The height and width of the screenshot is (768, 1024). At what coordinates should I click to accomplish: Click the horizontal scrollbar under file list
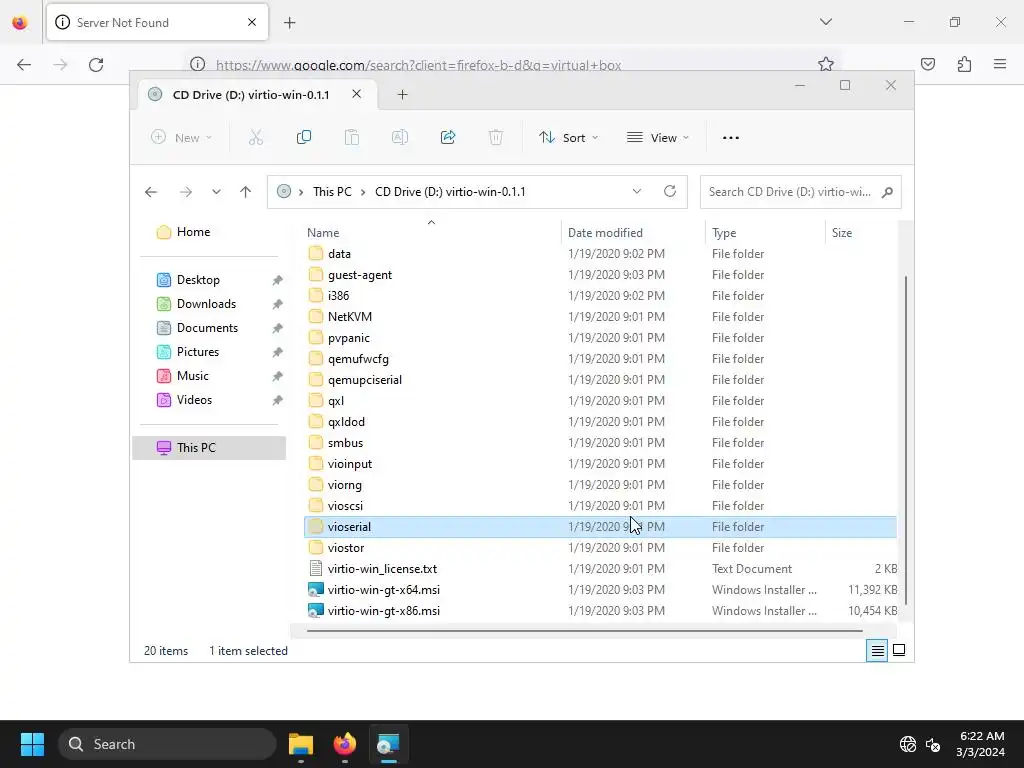584,631
